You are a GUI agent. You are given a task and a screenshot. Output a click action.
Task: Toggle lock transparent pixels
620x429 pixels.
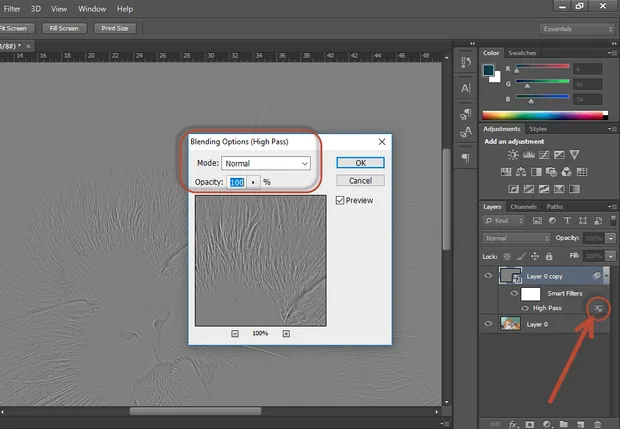point(507,257)
